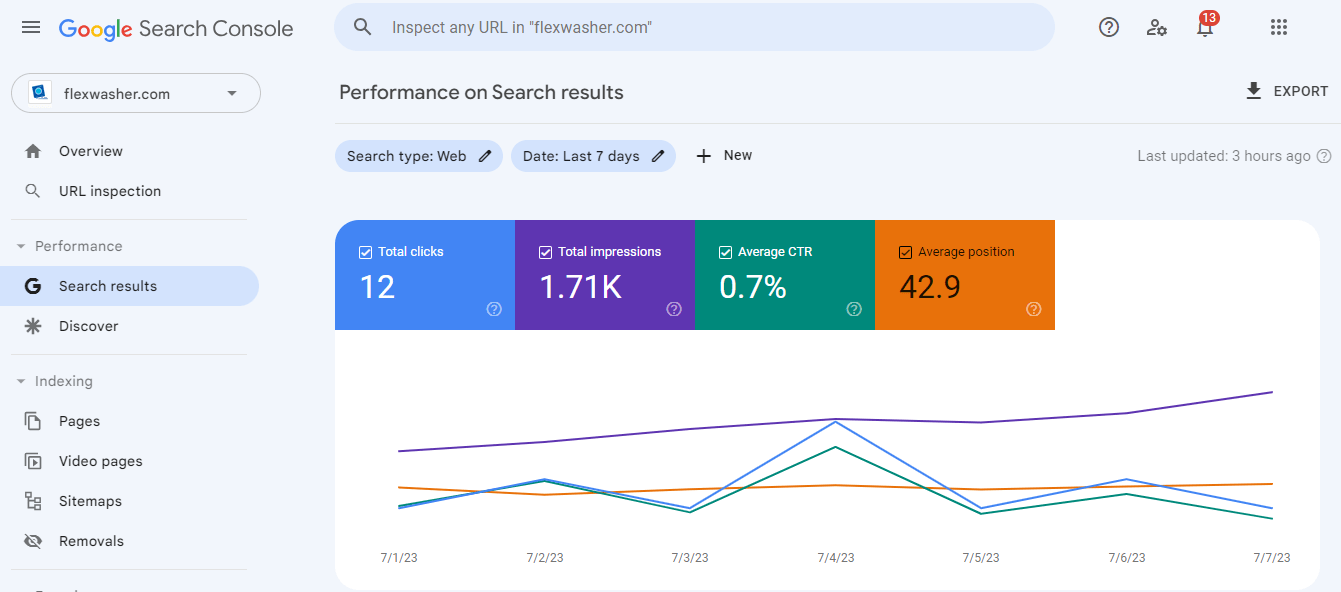Open the flexwasher.com property dropdown arrow
Screen dimensions: 1341x592
click(232, 93)
